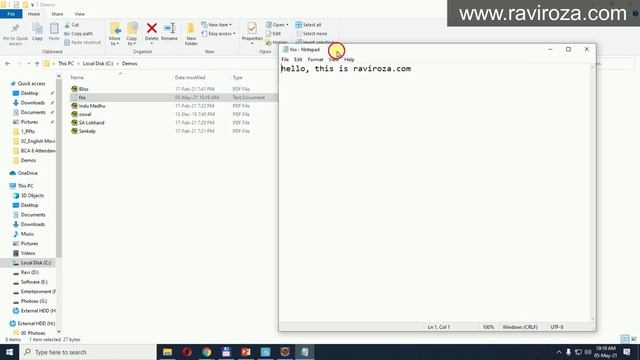Open the New item dropdown
Image resolution: width=640 pixels, height=360 pixels.
217,25
